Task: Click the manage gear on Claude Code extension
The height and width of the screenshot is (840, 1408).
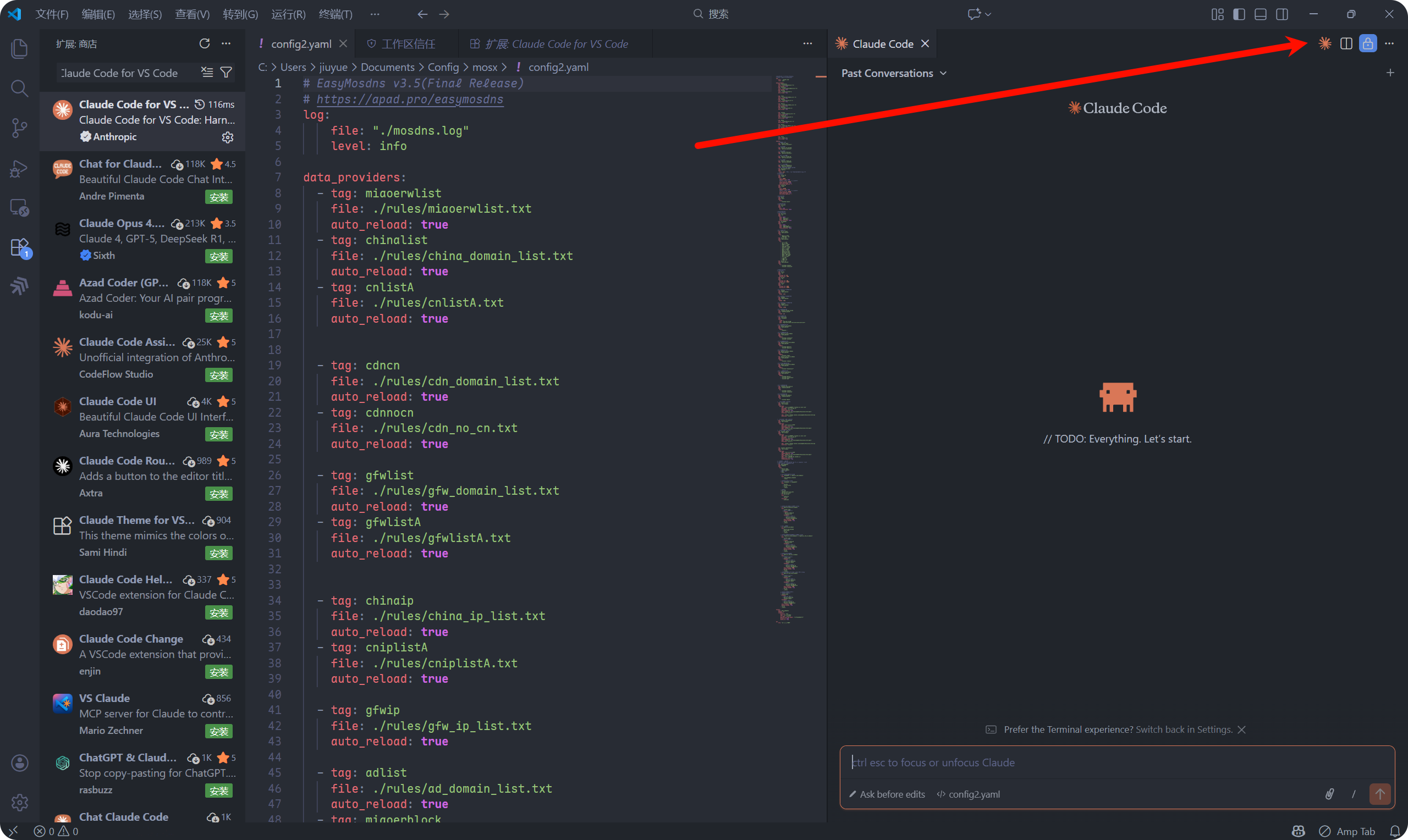Action: 228,137
